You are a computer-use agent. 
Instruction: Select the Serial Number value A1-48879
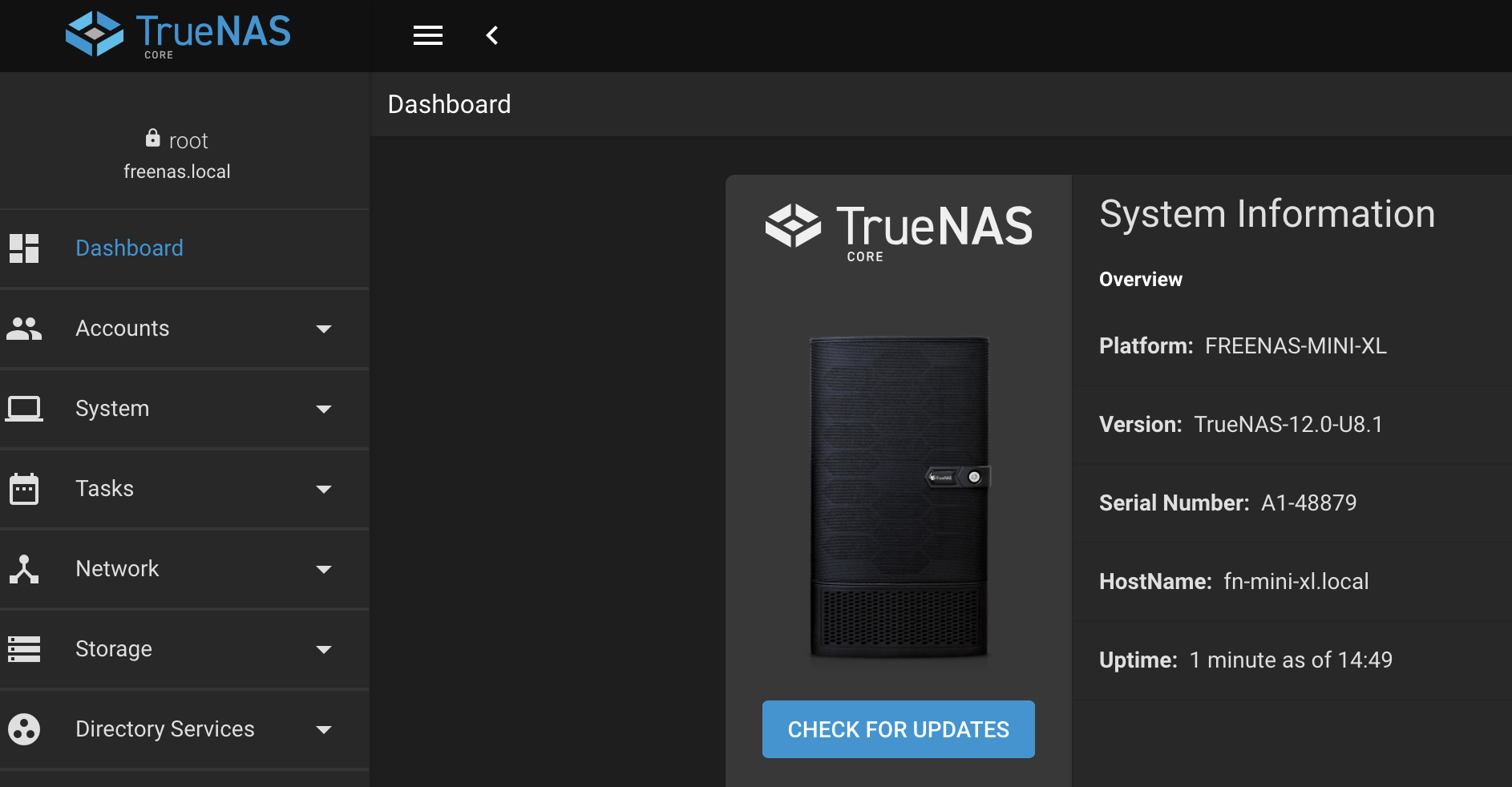[1308, 503]
